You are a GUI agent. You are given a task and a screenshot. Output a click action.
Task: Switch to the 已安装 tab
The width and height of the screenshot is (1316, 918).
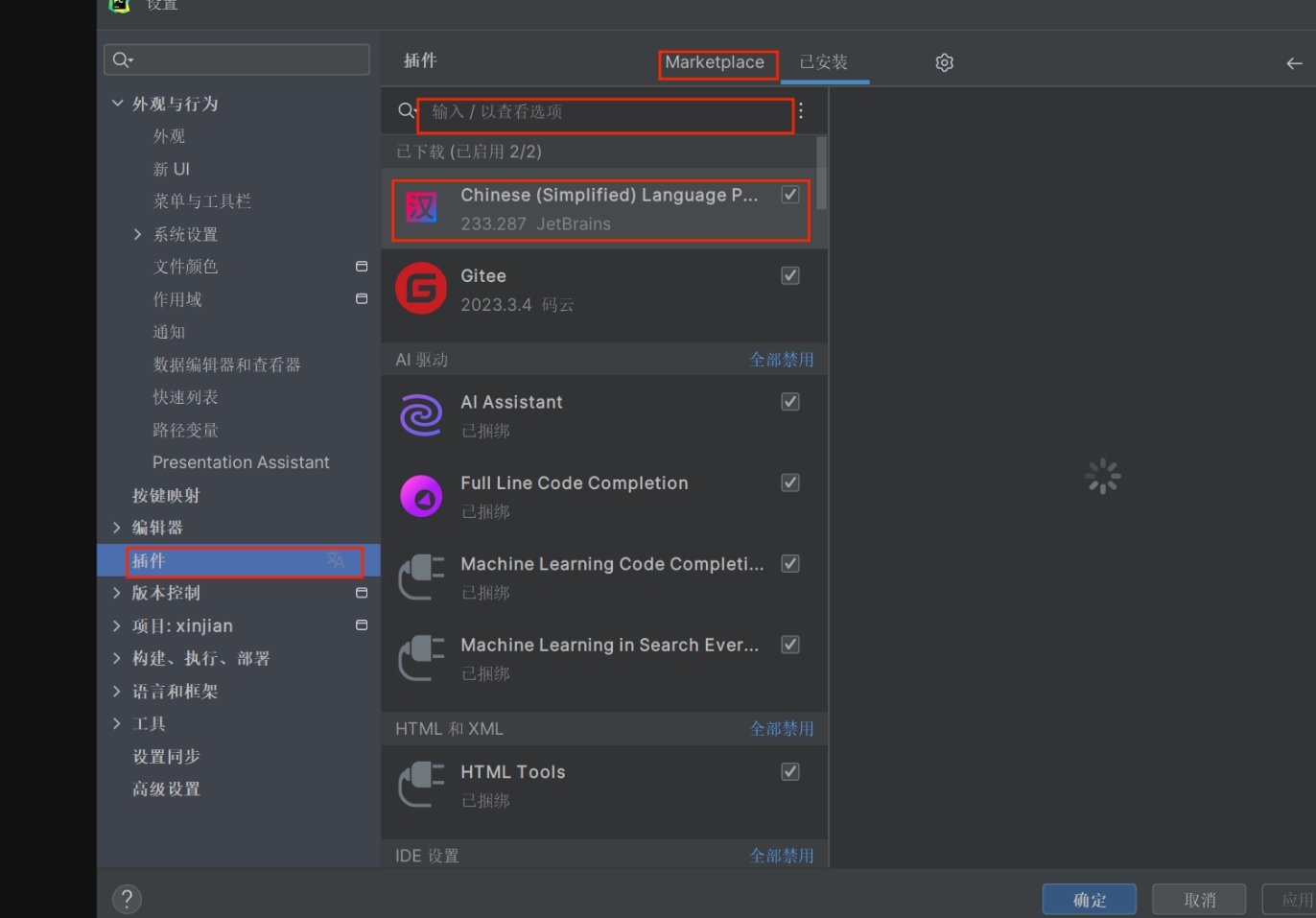click(824, 62)
